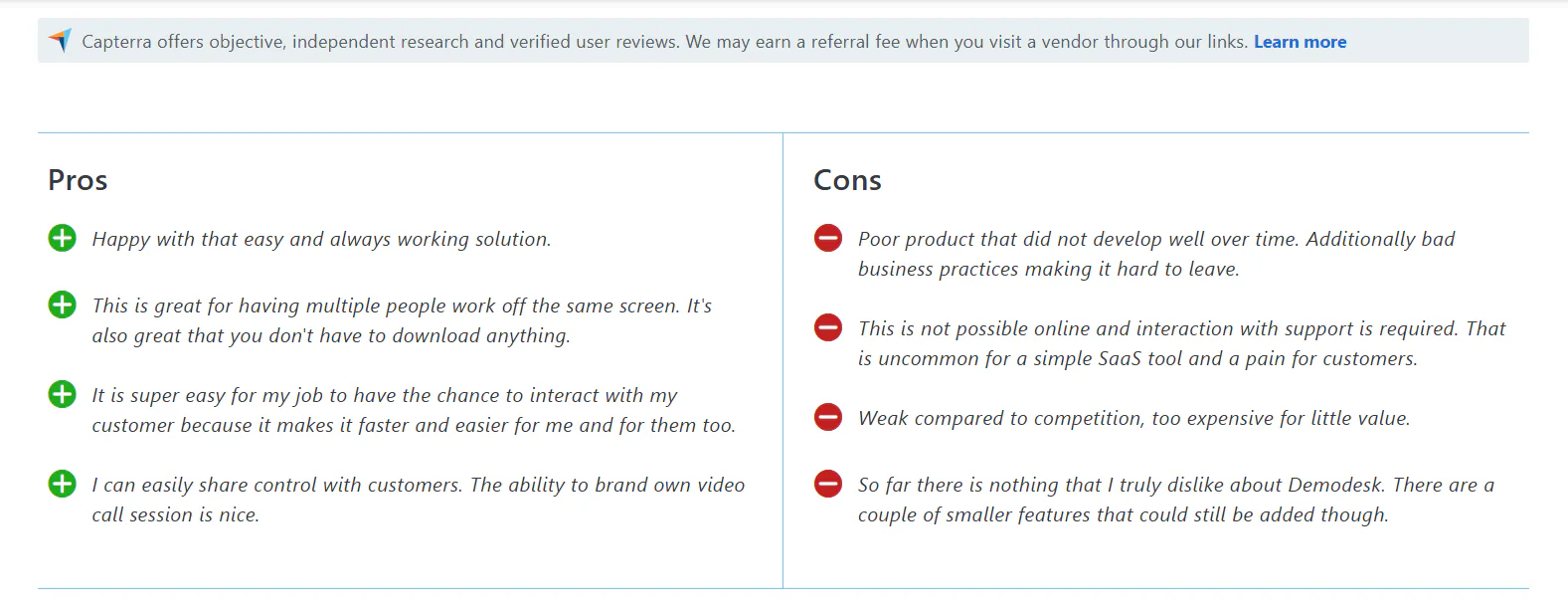Click red minus icon beside 'Poor product'
The image size is (1568, 609).
tap(828, 238)
